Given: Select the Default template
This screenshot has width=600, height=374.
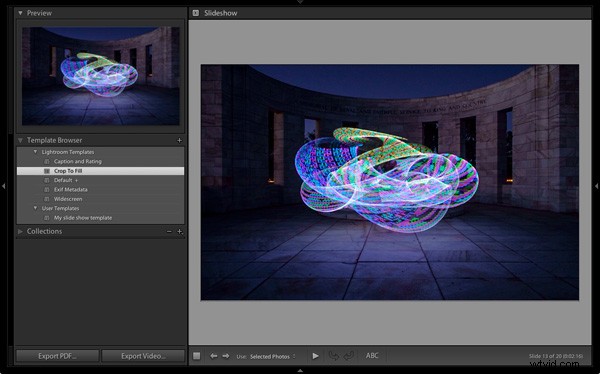Looking at the screenshot, I should pyautogui.click(x=100, y=180).
